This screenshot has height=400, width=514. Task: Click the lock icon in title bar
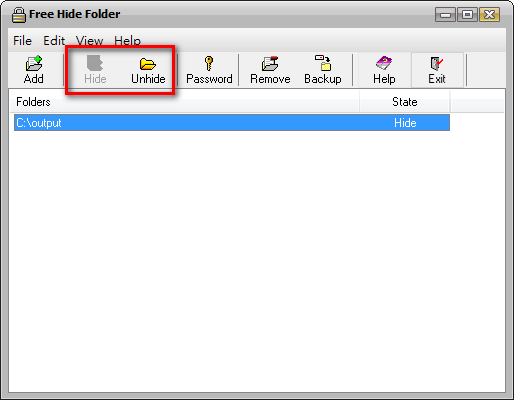point(19,15)
